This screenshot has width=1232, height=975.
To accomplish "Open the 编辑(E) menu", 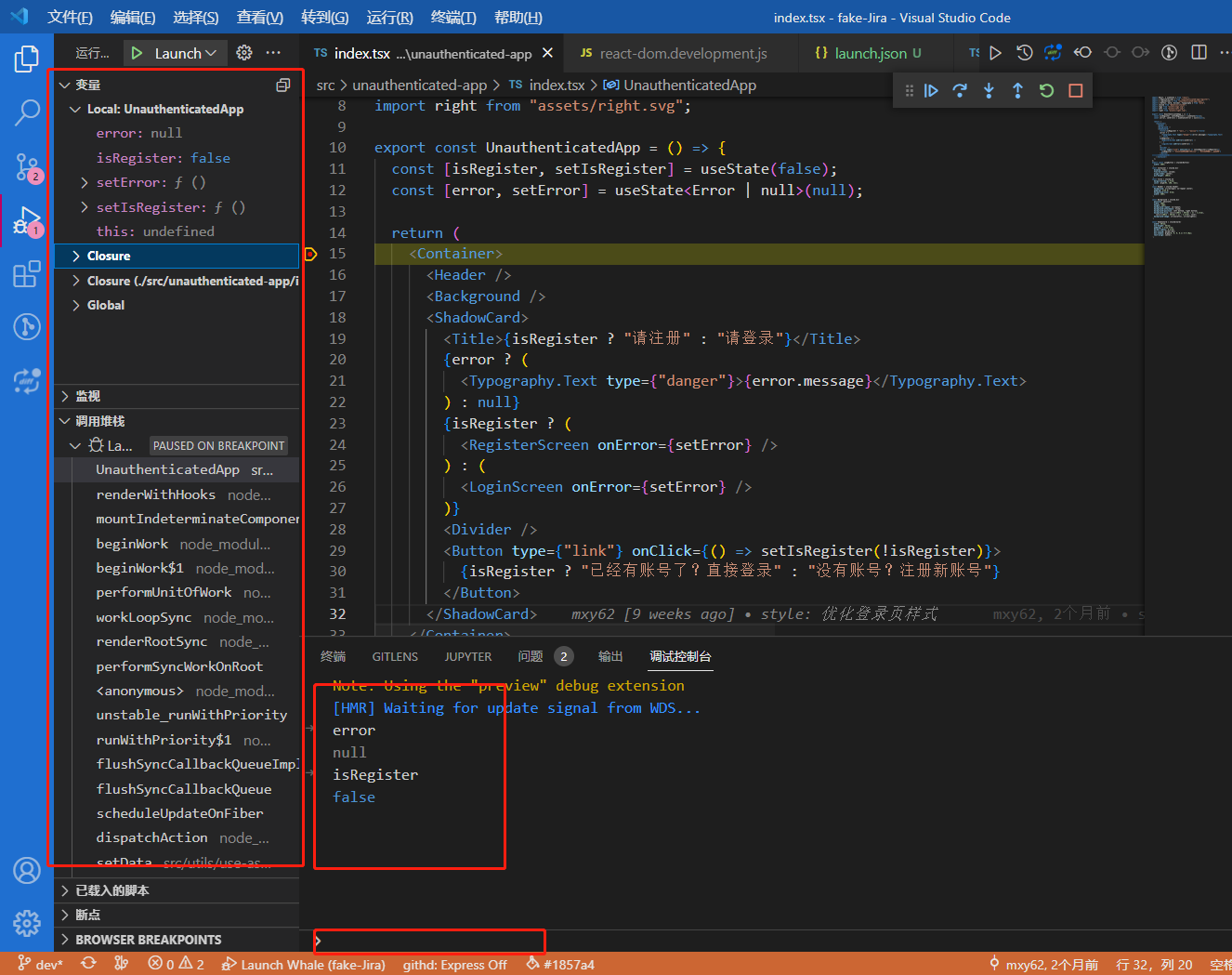I will point(133,18).
